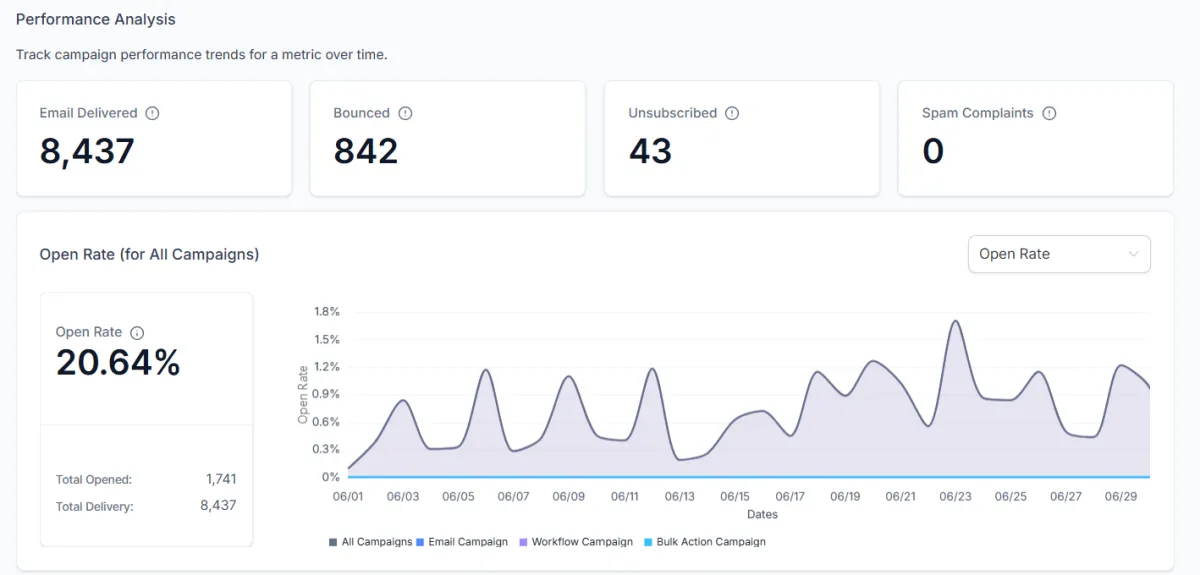Click the info icon beside Email Delivered

(x=152, y=113)
